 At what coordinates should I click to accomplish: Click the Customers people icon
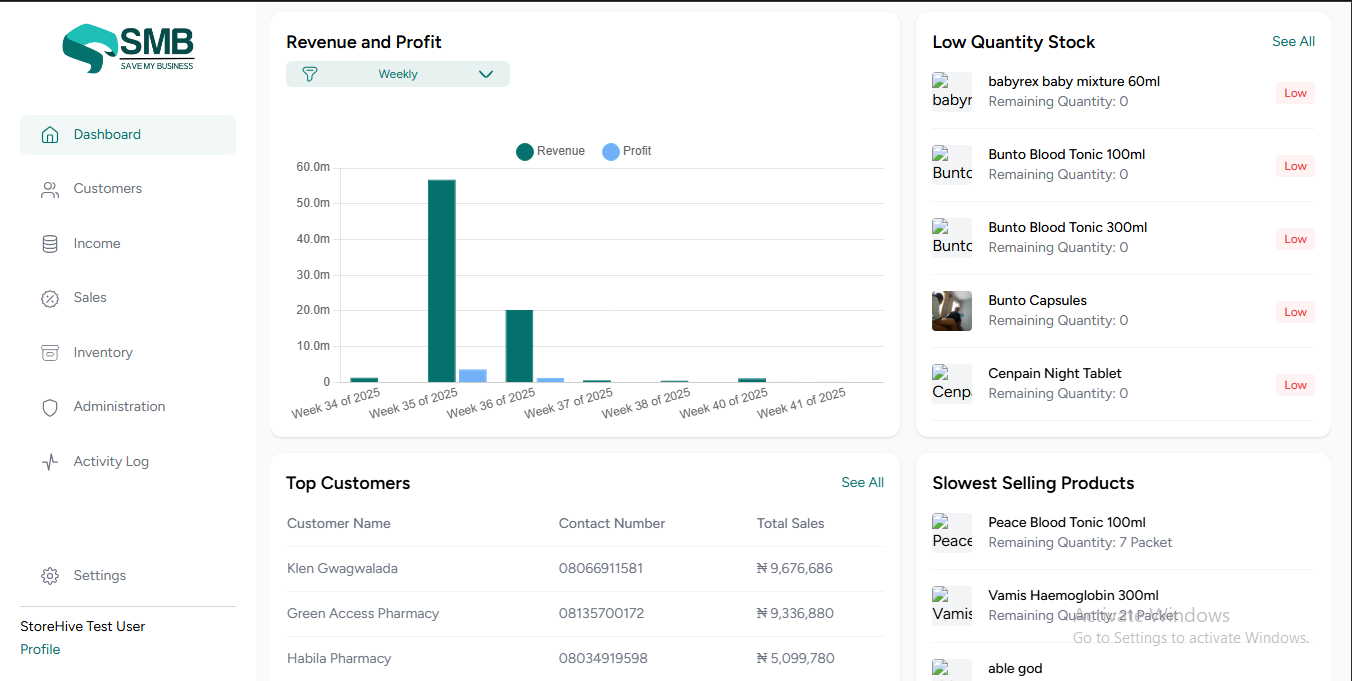click(x=50, y=188)
